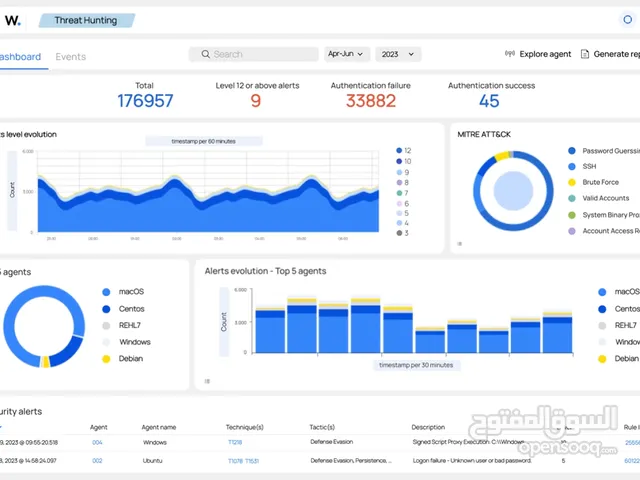Sort by Technique(s) column header

tap(244, 427)
